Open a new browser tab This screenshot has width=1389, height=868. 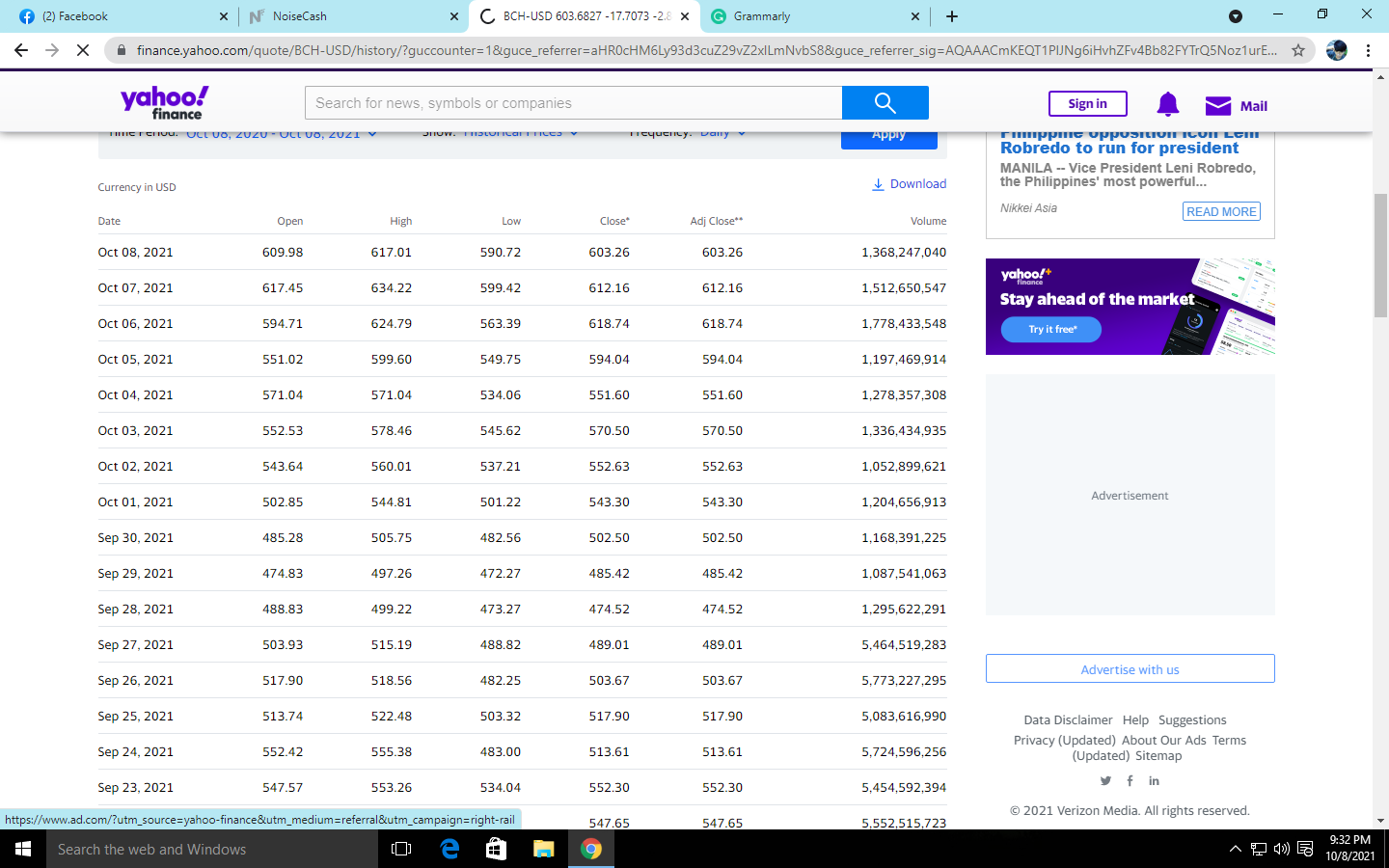pyautogui.click(x=952, y=16)
